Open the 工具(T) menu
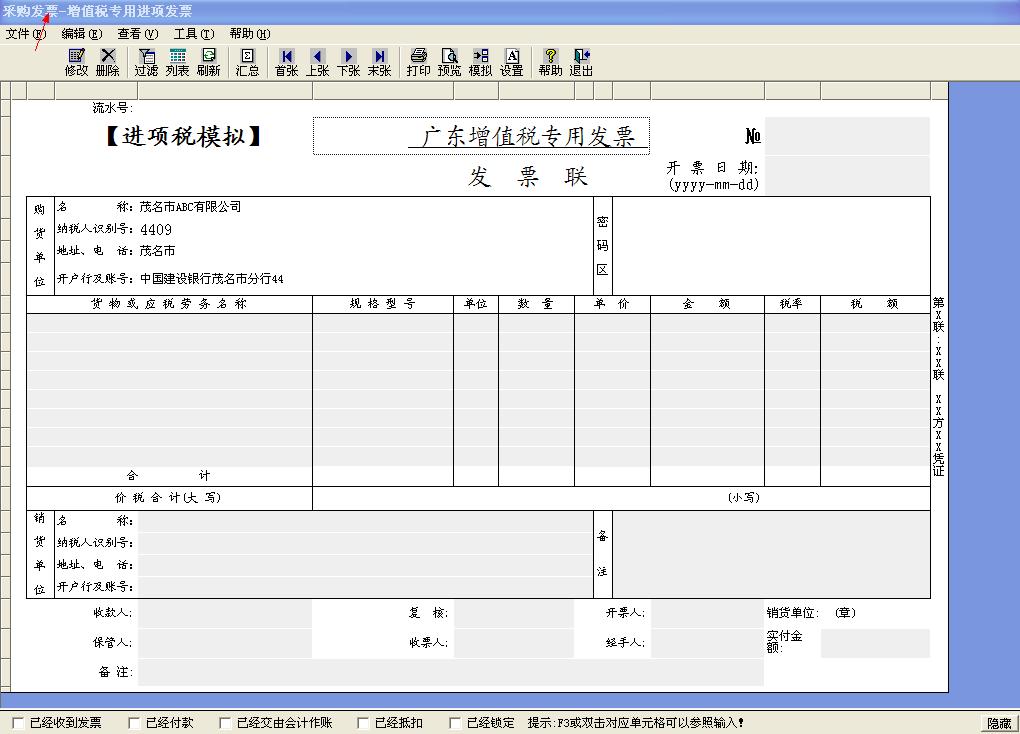This screenshot has width=1020, height=734. [194, 34]
